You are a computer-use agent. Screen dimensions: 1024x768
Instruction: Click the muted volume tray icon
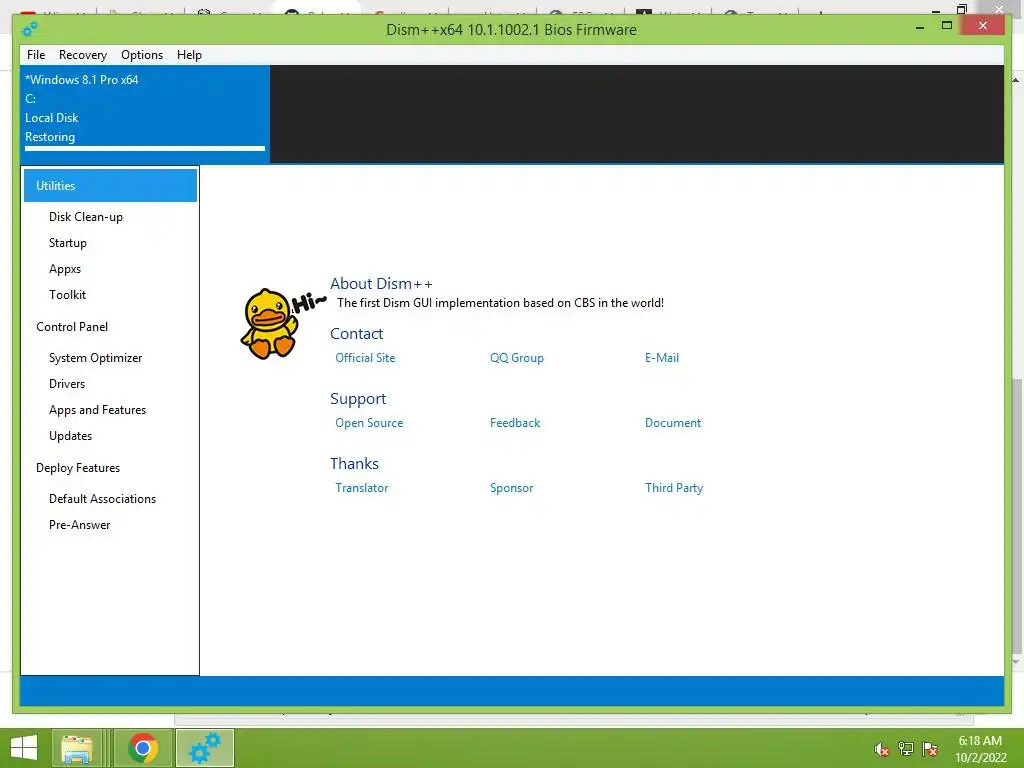(x=882, y=749)
